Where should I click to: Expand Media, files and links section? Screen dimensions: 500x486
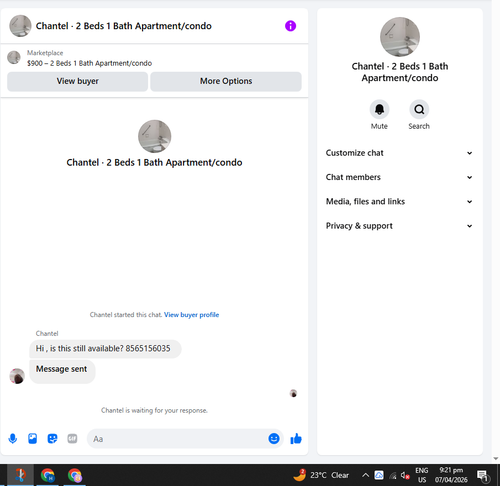(399, 202)
